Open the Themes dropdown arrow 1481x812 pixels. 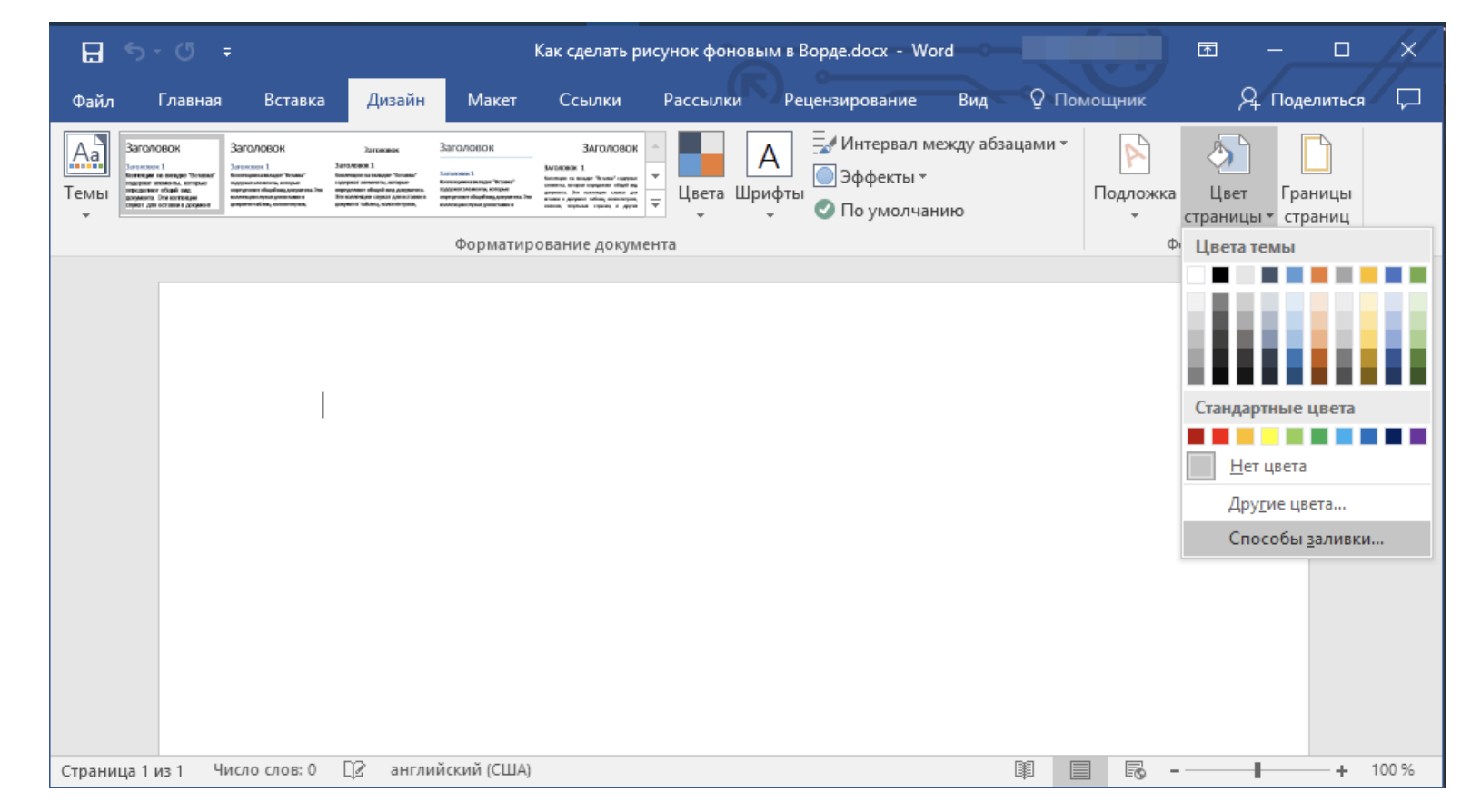click(86, 216)
